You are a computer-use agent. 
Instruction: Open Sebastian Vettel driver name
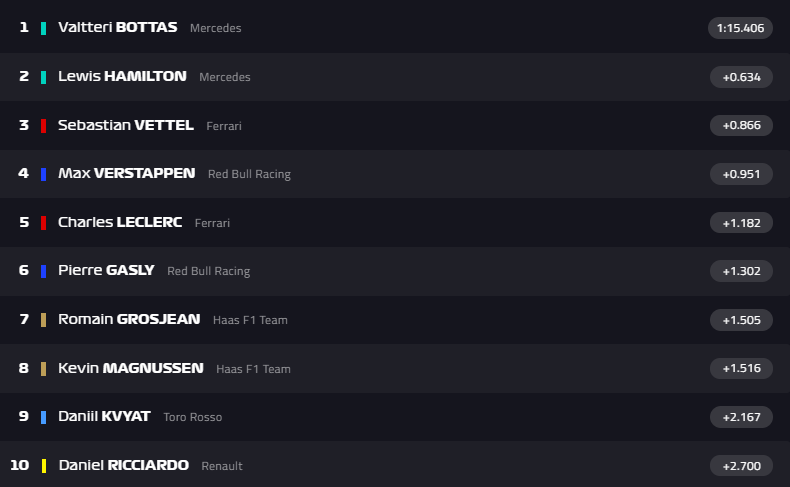[126, 125]
